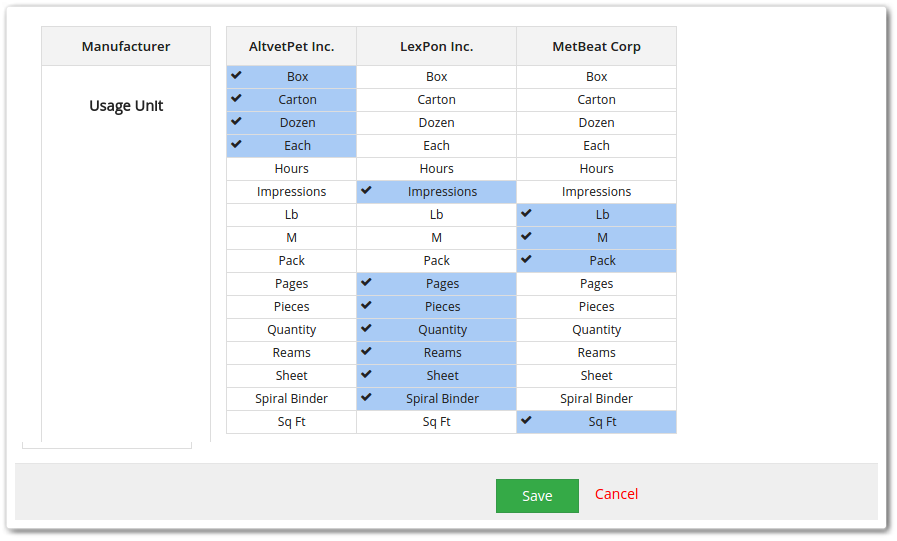
Task: Click the AltvetPet Inc. column header
Action: pyautogui.click(x=291, y=46)
